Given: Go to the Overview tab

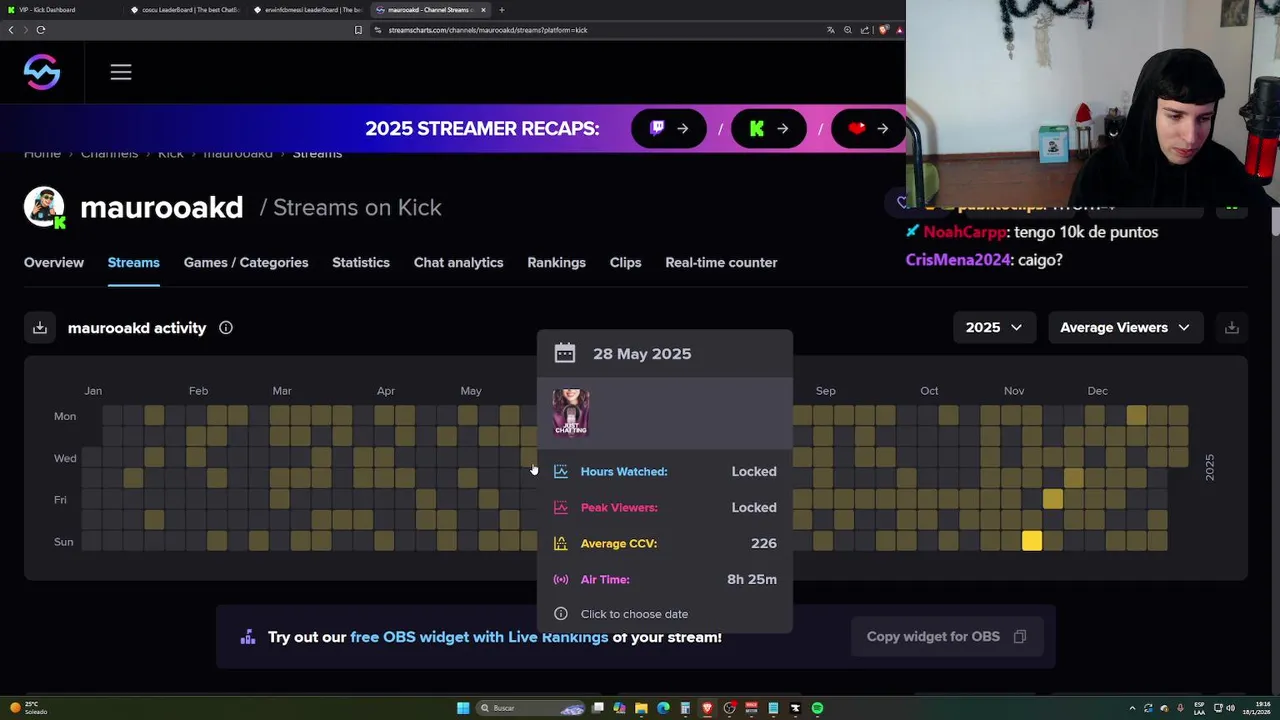Looking at the screenshot, I should click(54, 262).
